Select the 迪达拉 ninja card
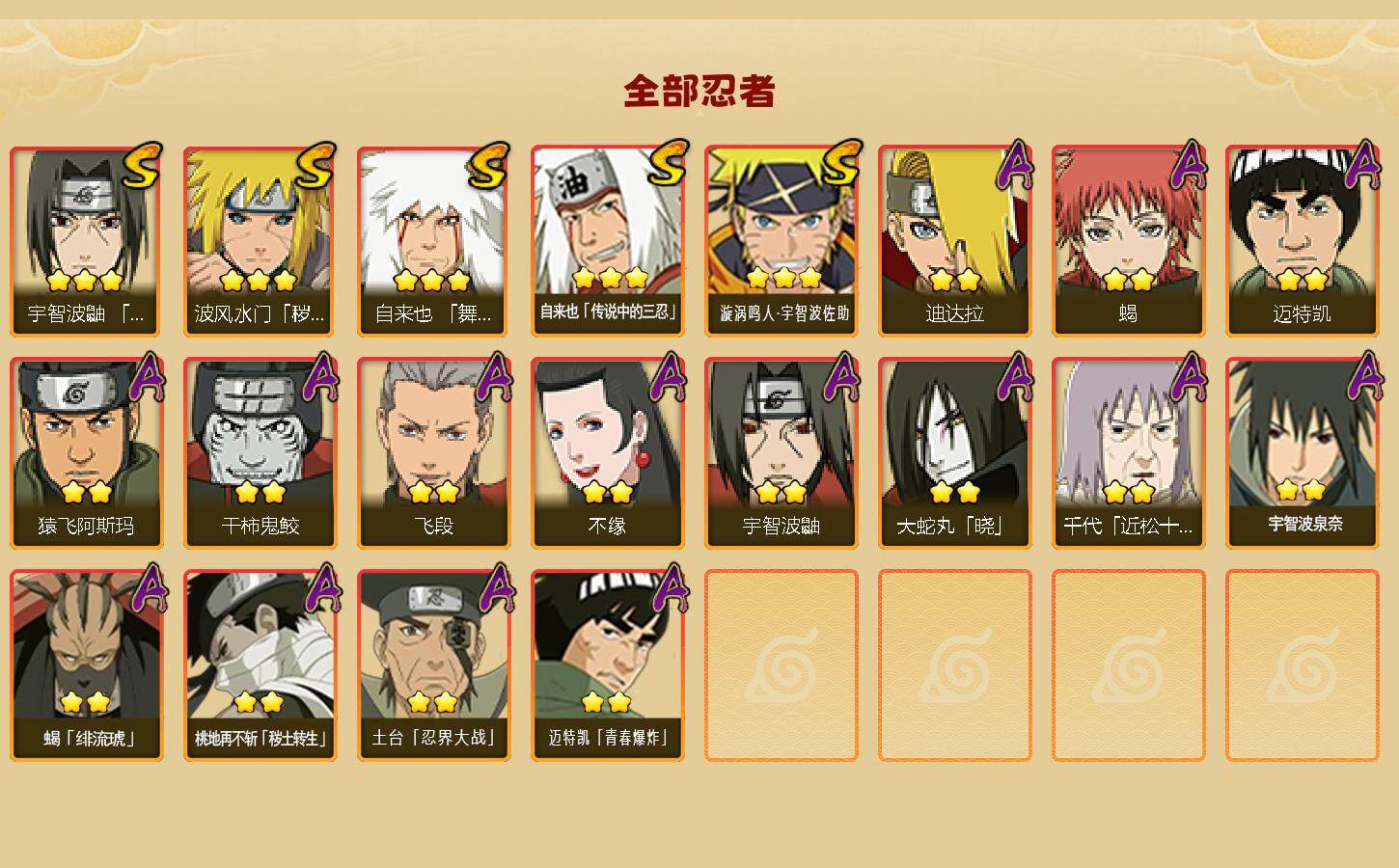The height and width of the screenshot is (868, 1399). [954, 241]
